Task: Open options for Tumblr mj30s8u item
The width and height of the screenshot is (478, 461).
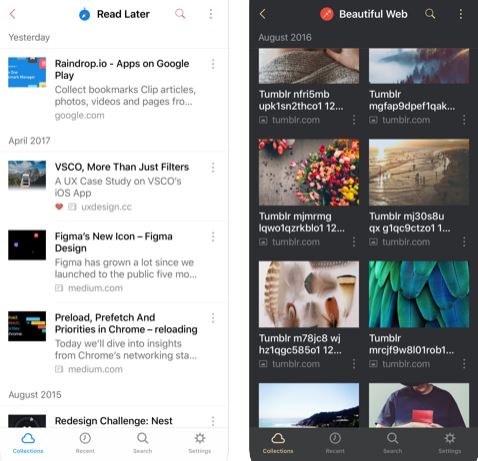Action: coord(464,242)
